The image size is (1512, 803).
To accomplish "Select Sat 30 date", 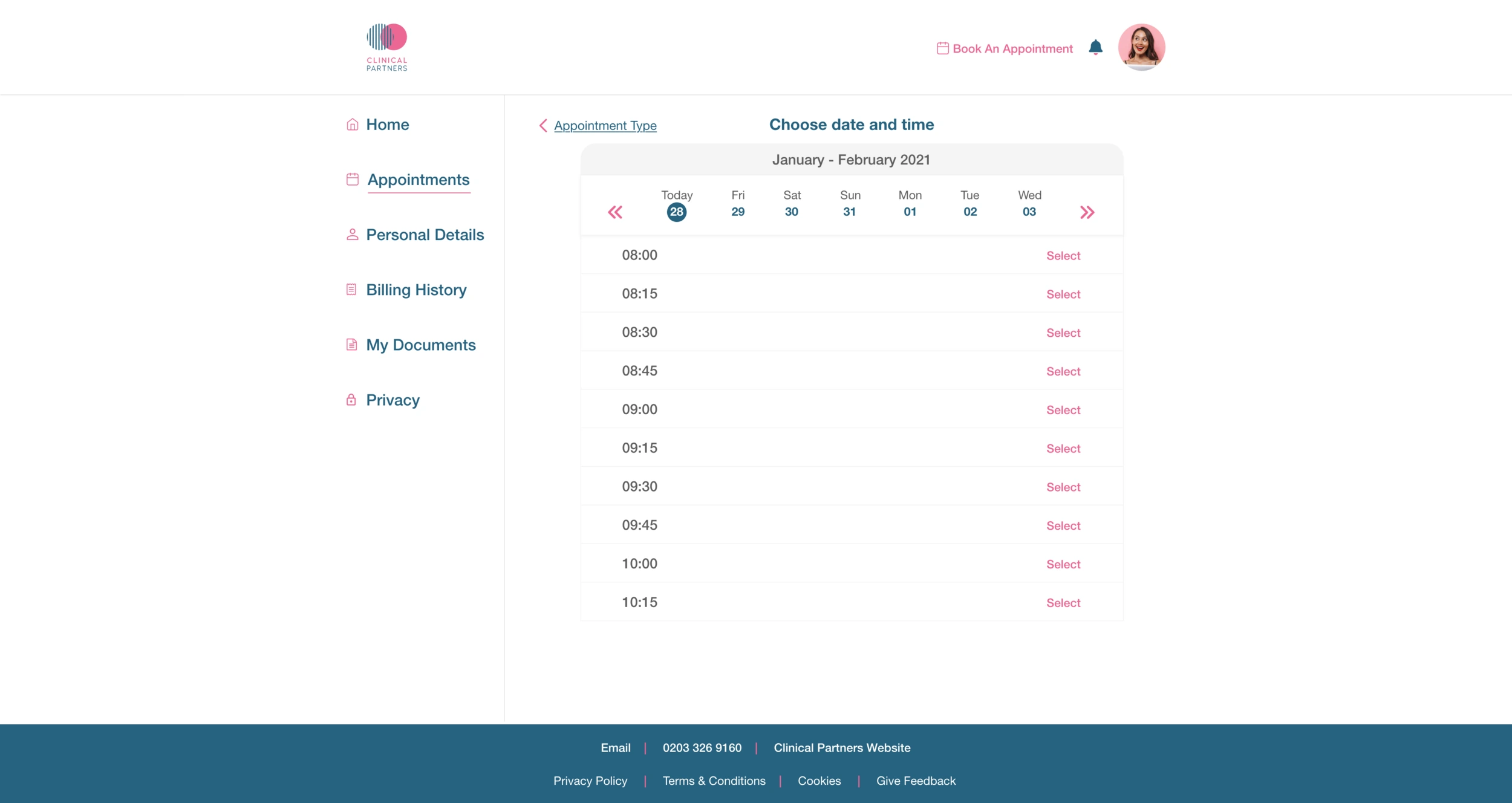I will [x=792, y=204].
